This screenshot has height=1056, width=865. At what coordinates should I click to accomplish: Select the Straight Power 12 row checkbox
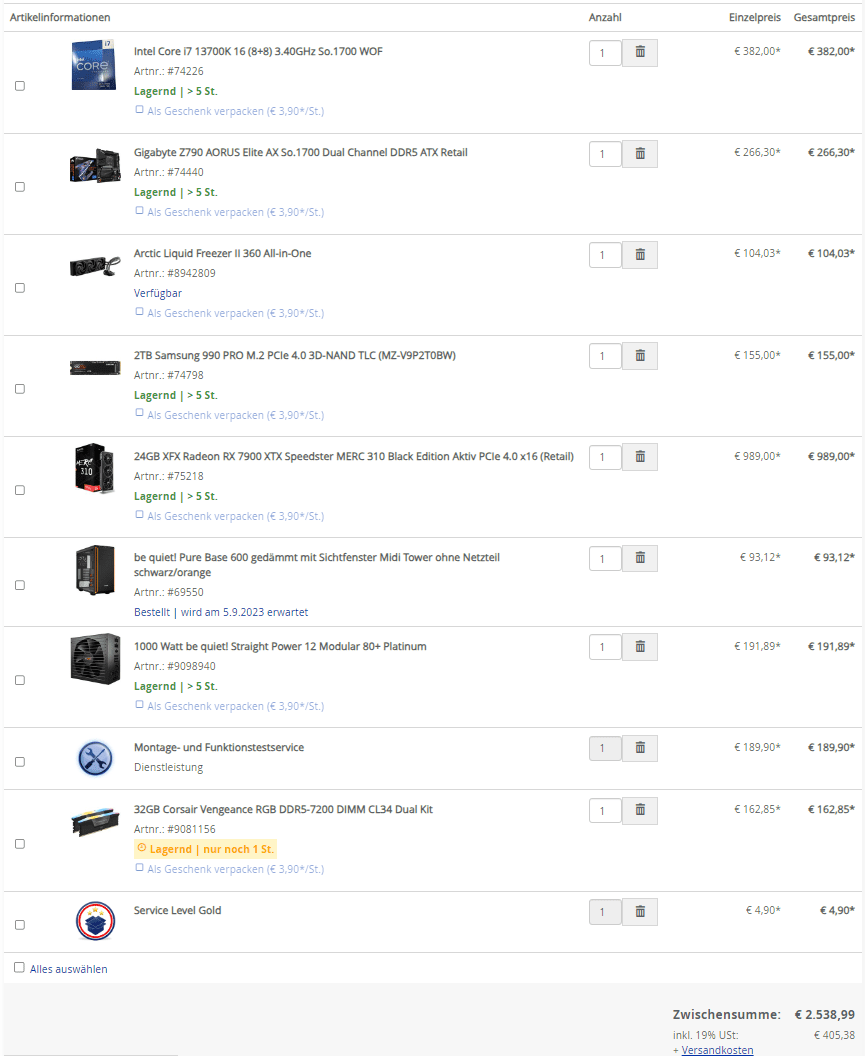[x=20, y=680]
